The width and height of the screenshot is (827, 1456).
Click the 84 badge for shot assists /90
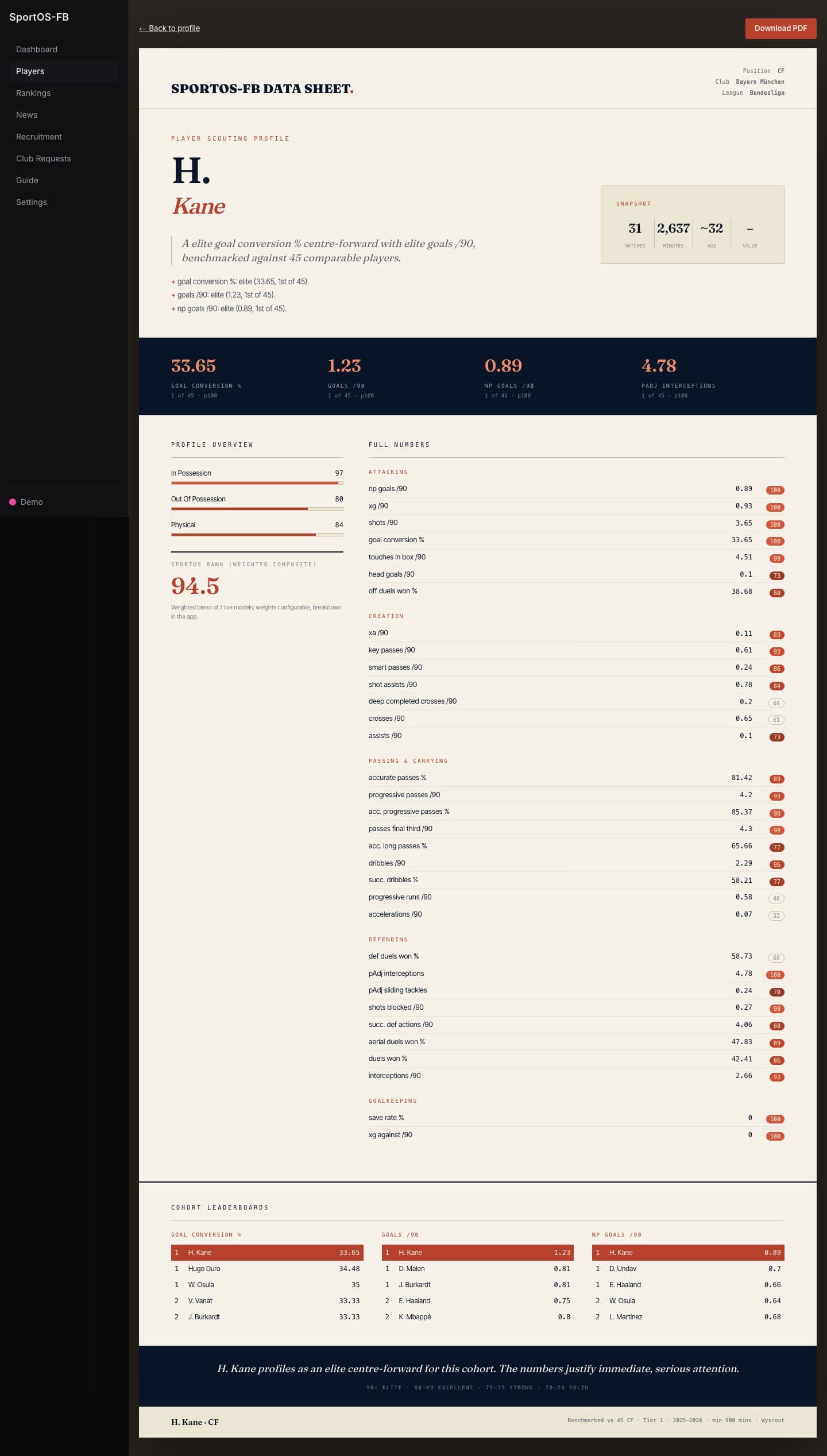coord(776,686)
